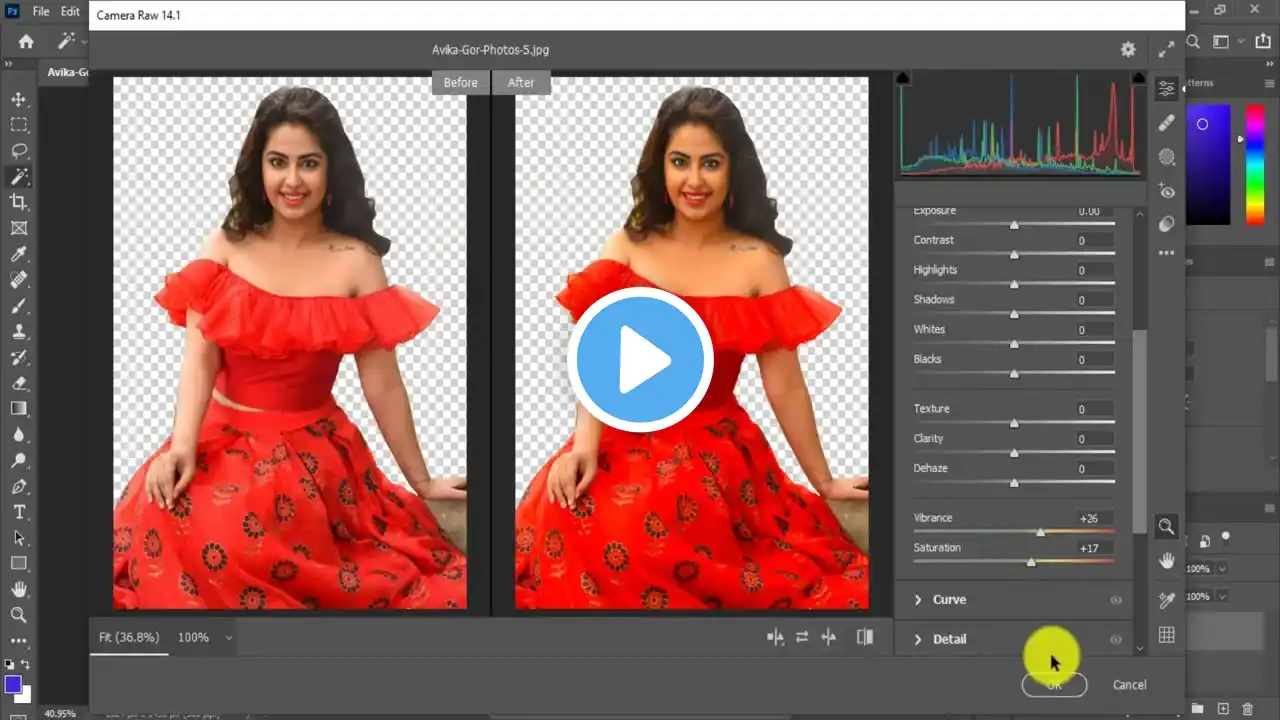Open the File menu
1280x720 pixels.
click(x=41, y=11)
